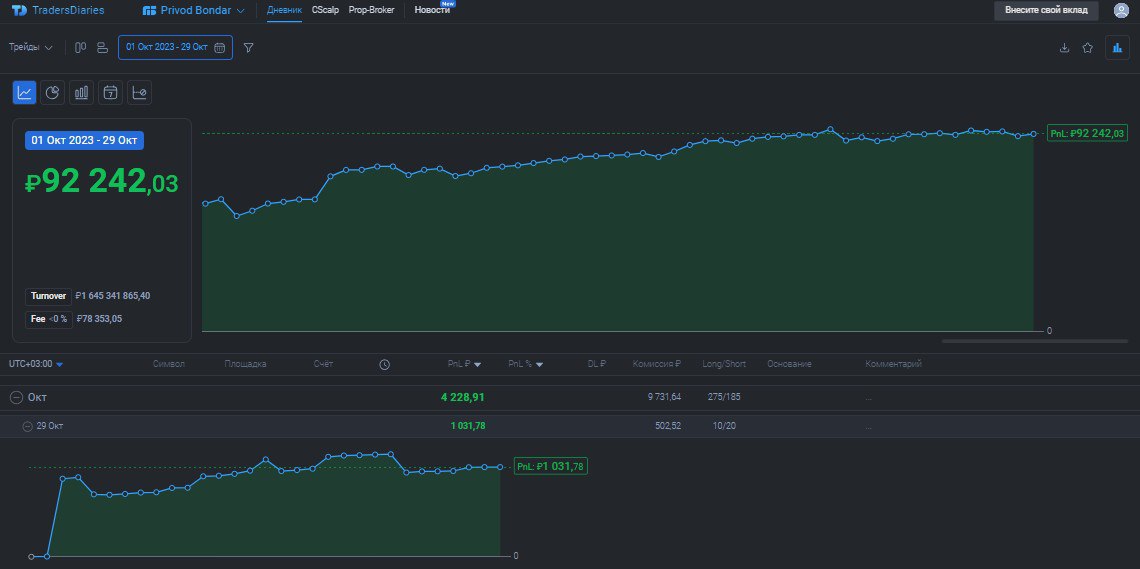This screenshot has height=569, width=1140.
Task: Click the DL ₽ column header
Action: tap(597, 364)
